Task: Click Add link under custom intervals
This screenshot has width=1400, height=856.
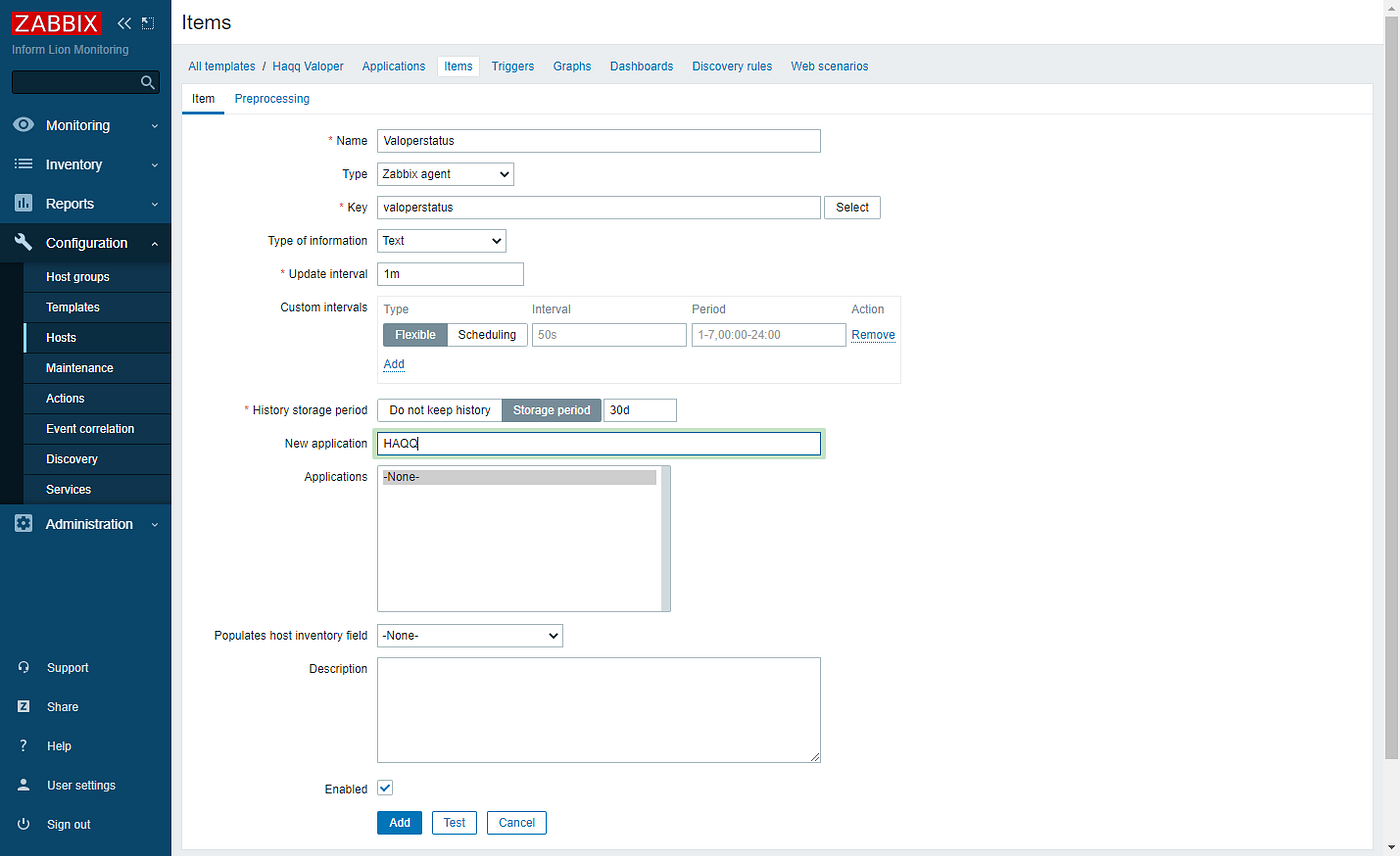Action: 394,364
